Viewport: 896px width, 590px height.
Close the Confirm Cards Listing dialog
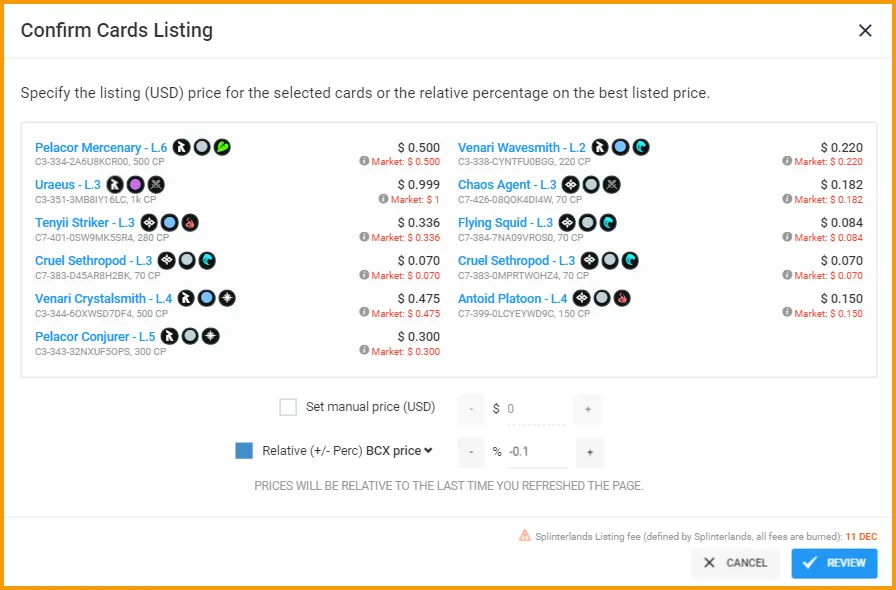click(x=865, y=31)
